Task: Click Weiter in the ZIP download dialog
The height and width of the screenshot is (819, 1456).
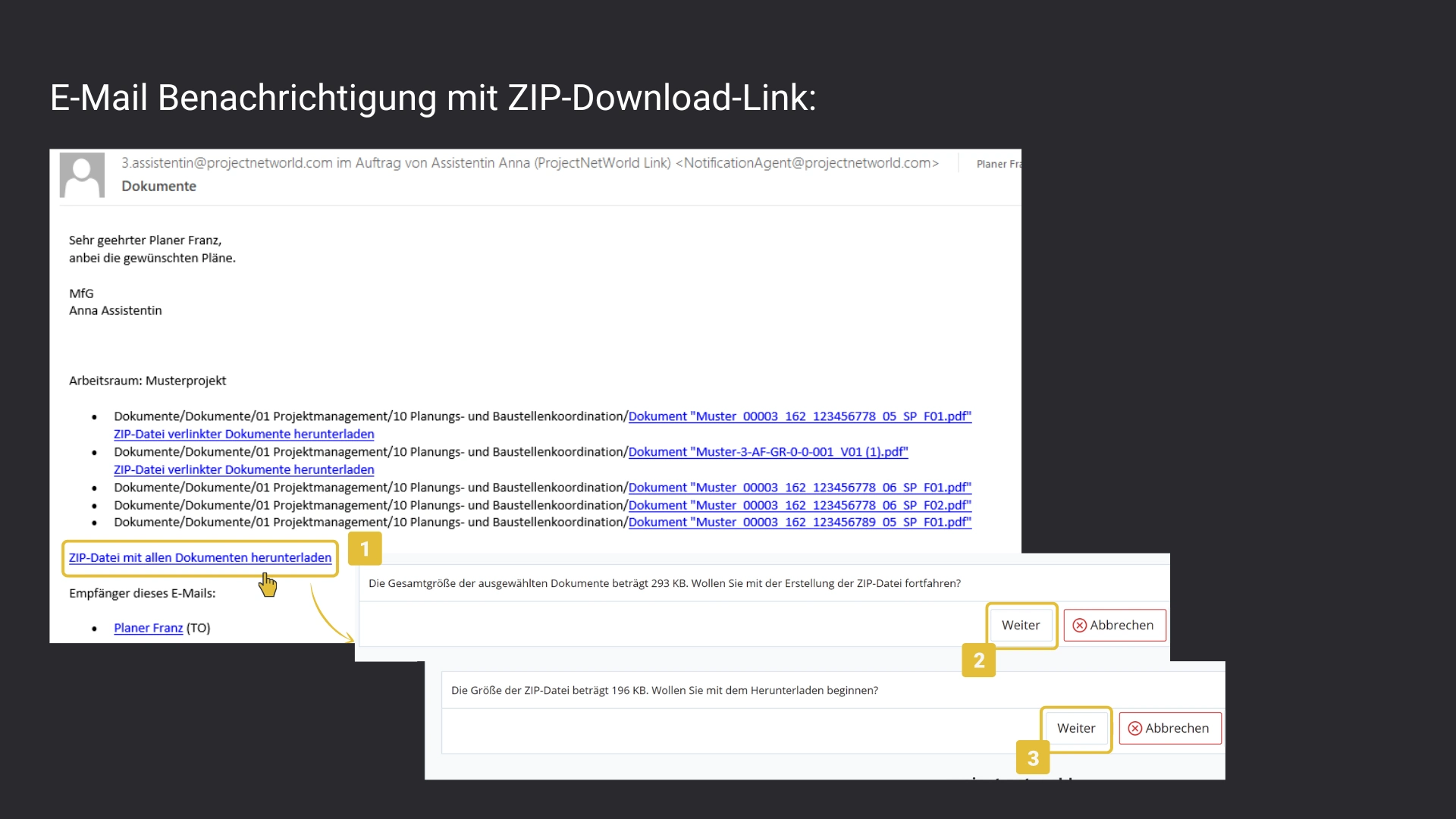Action: point(1076,729)
